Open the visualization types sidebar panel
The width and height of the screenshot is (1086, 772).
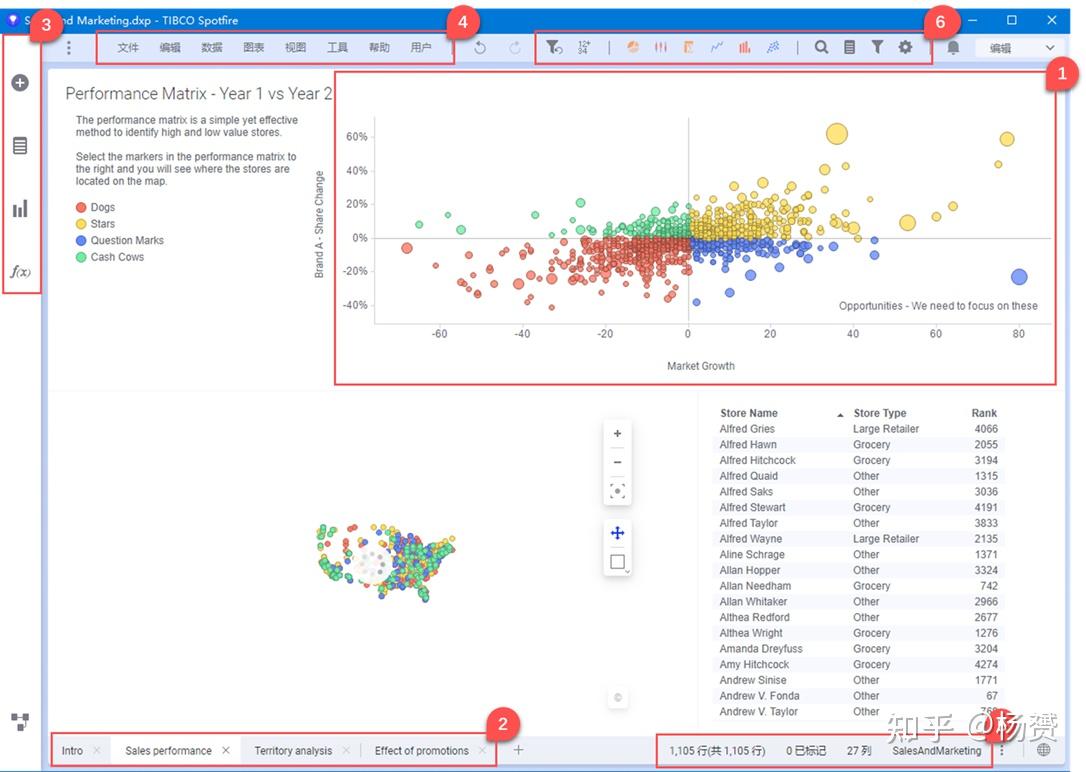tap(19, 208)
